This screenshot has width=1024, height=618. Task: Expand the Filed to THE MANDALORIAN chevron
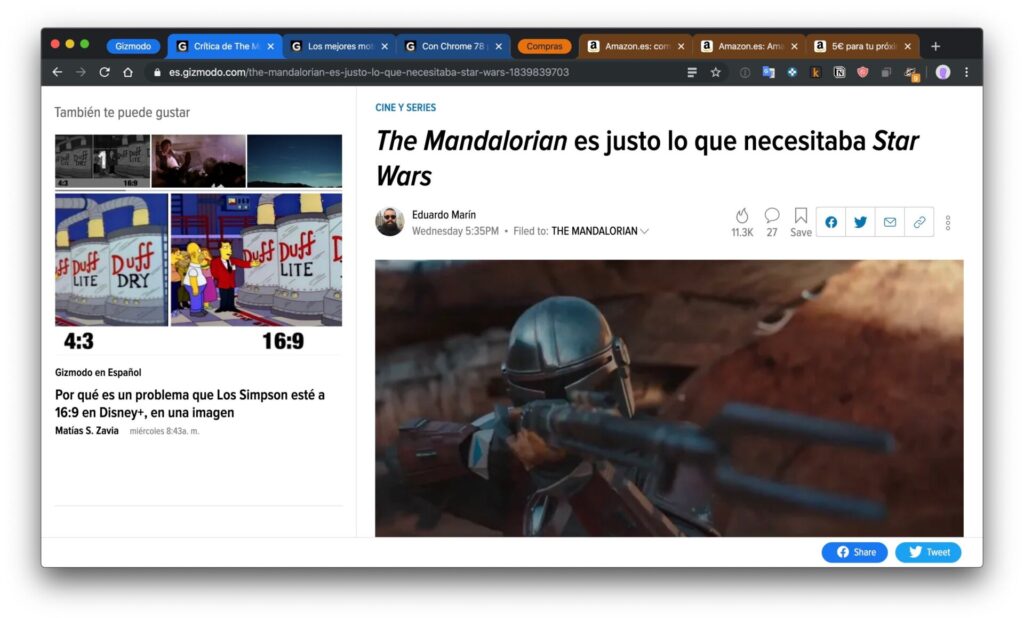click(645, 231)
